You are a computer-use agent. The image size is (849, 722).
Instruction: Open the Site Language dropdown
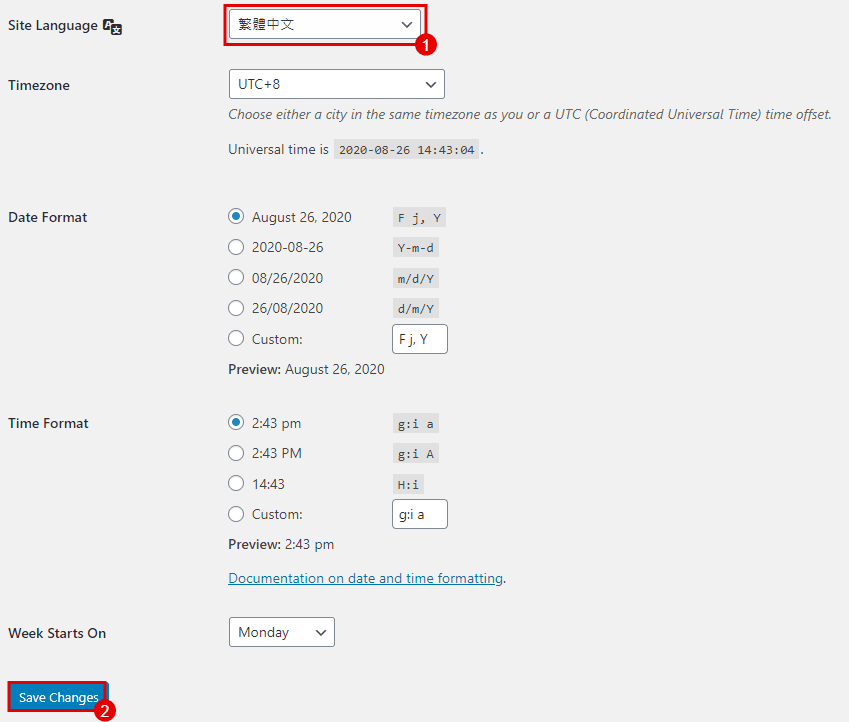(x=324, y=24)
